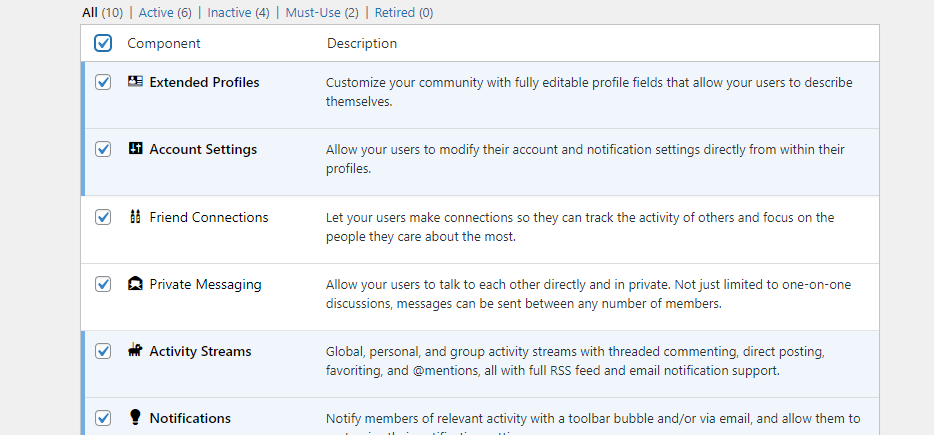Viewport: 934px width, 435px height.
Task: Toggle the Private Messaging checkbox
Action: point(103,284)
